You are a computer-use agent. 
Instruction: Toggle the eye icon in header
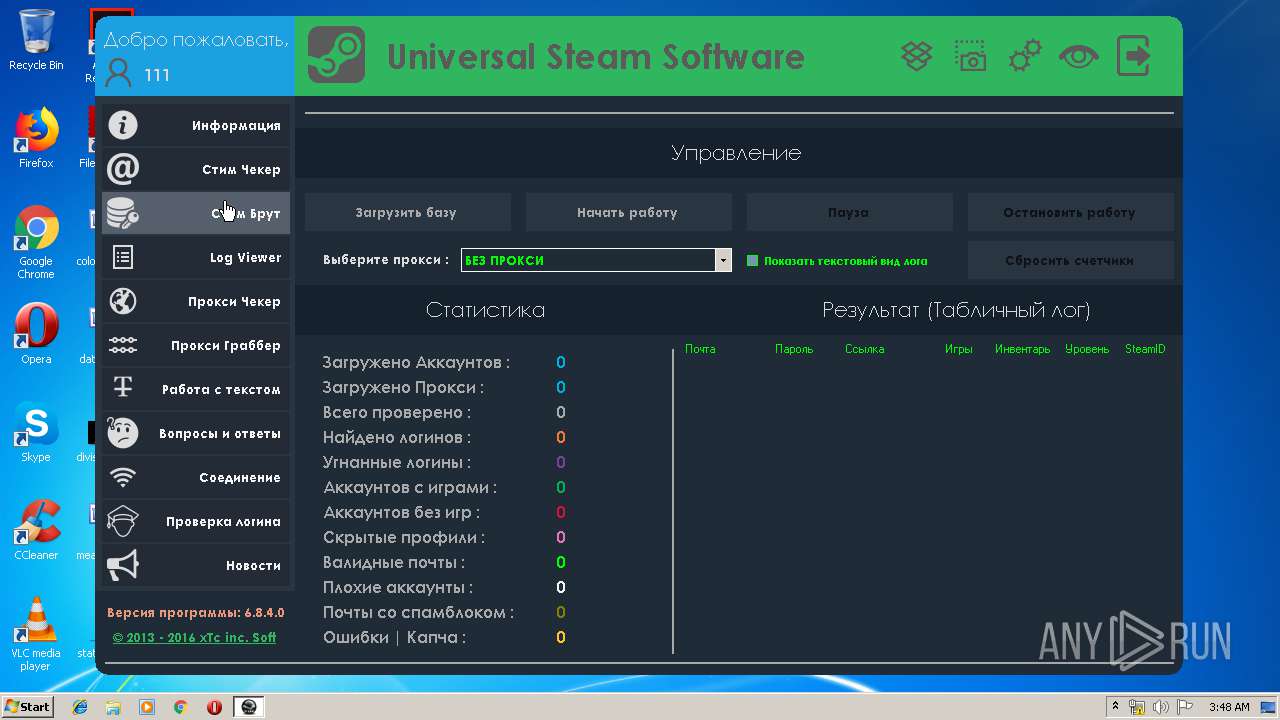point(1079,56)
